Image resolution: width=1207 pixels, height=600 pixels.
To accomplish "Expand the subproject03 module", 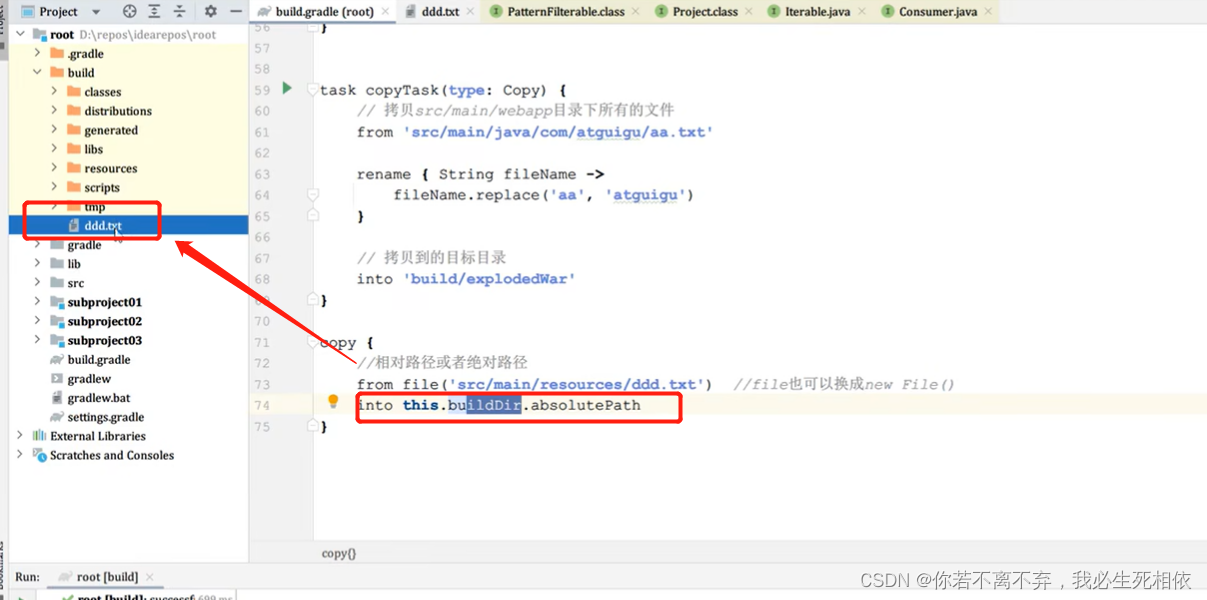I will tap(38, 340).
